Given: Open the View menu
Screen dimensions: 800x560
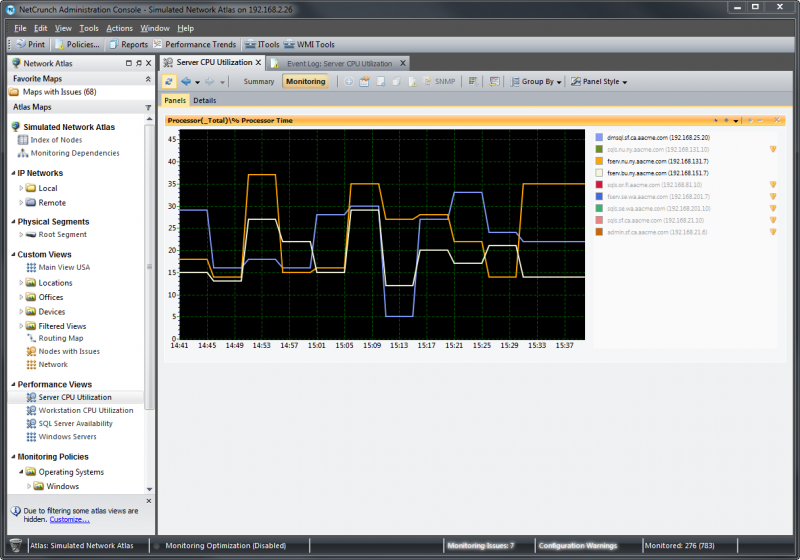Looking at the screenshot, I should pyautogui.click(x=63, y=29).
